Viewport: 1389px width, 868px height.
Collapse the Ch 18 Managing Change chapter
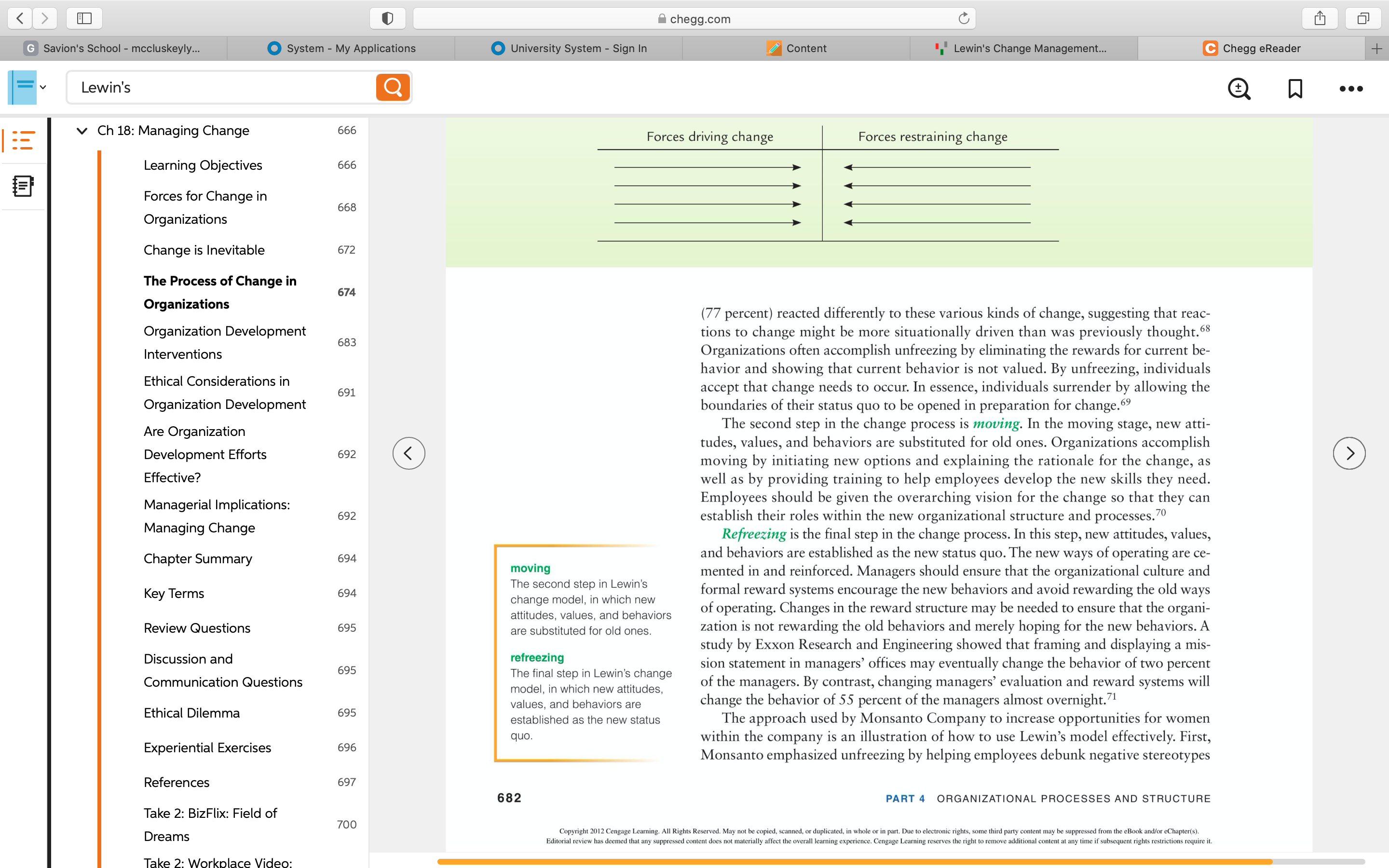tap(82, 131)
